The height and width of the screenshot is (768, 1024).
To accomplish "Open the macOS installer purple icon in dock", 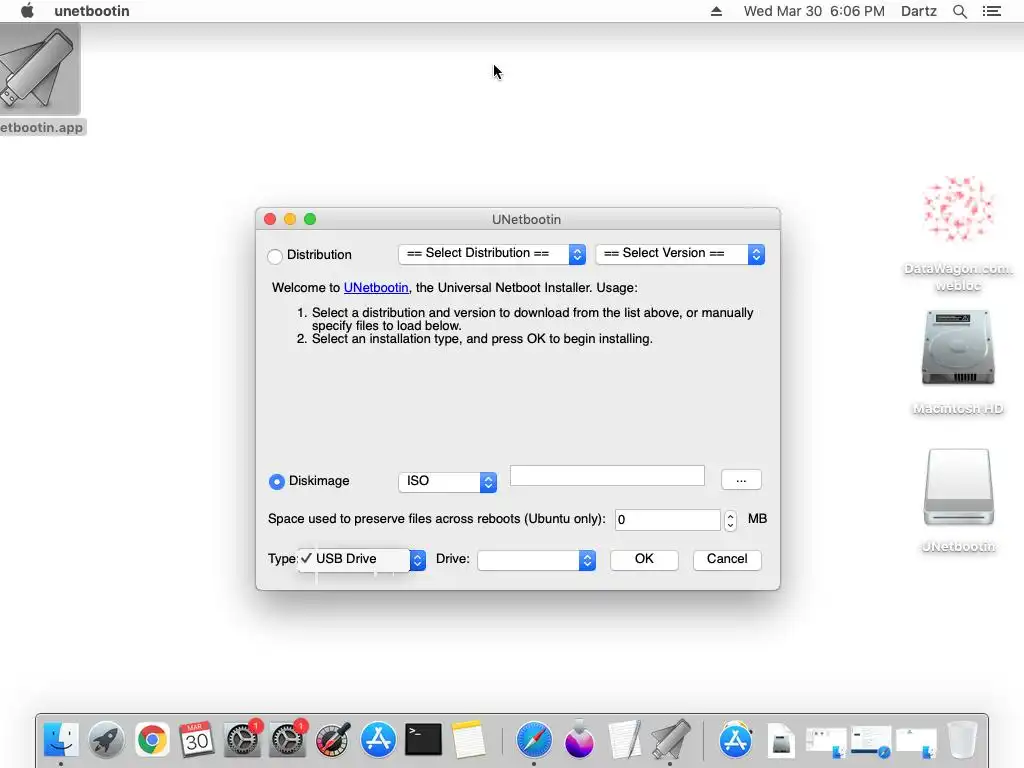I will (579, 741).
